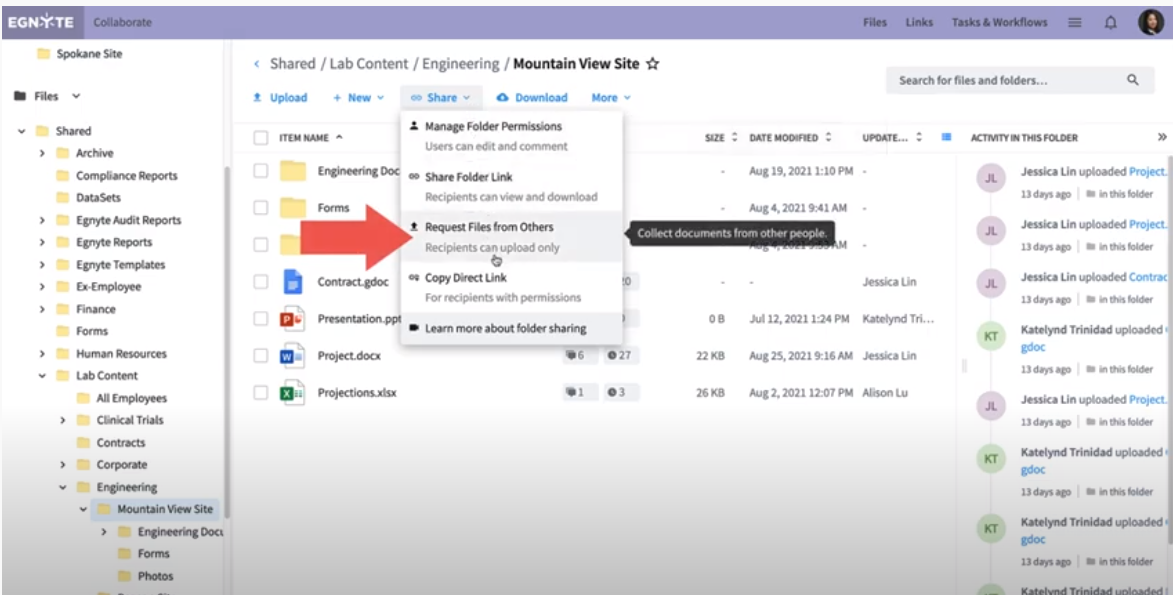The width and height of the screenshot is (1173, 595).
Task: Click the notifications bell icon
Action: [x=1110, y=23]
